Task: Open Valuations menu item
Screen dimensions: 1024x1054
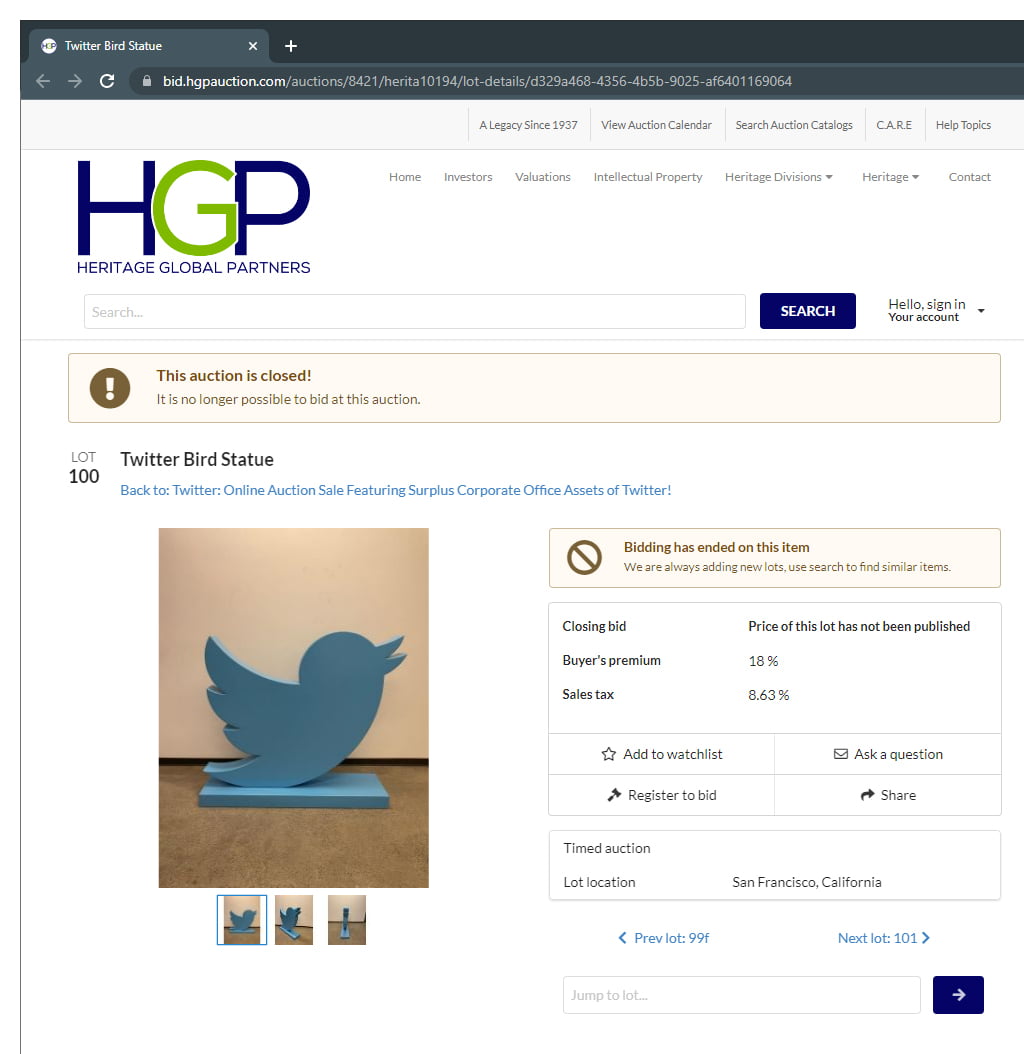Action: 543,177
